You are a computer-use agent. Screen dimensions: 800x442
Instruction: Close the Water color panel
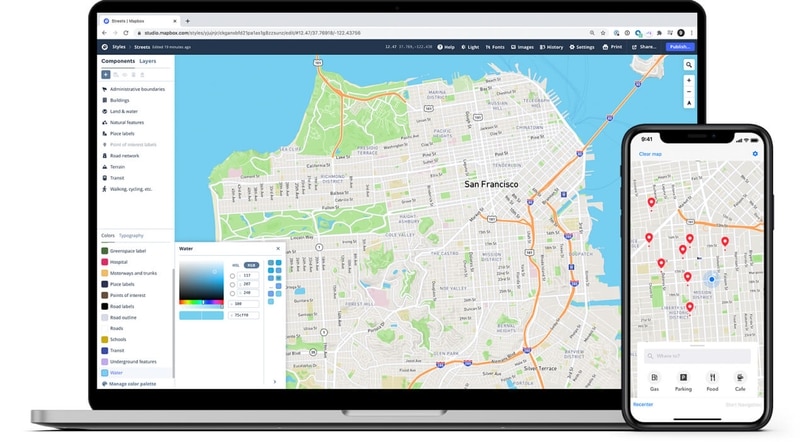[278, 249]
